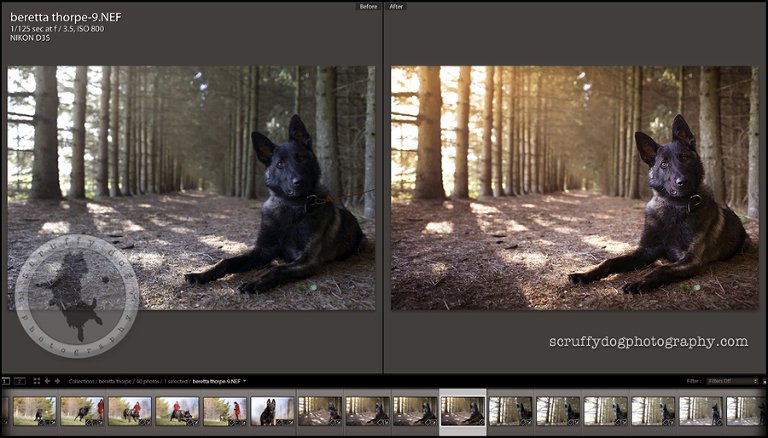The image size is (768, 438).
Task: Select thumbnail immediately right of the selected one
Action: point(511,410)
